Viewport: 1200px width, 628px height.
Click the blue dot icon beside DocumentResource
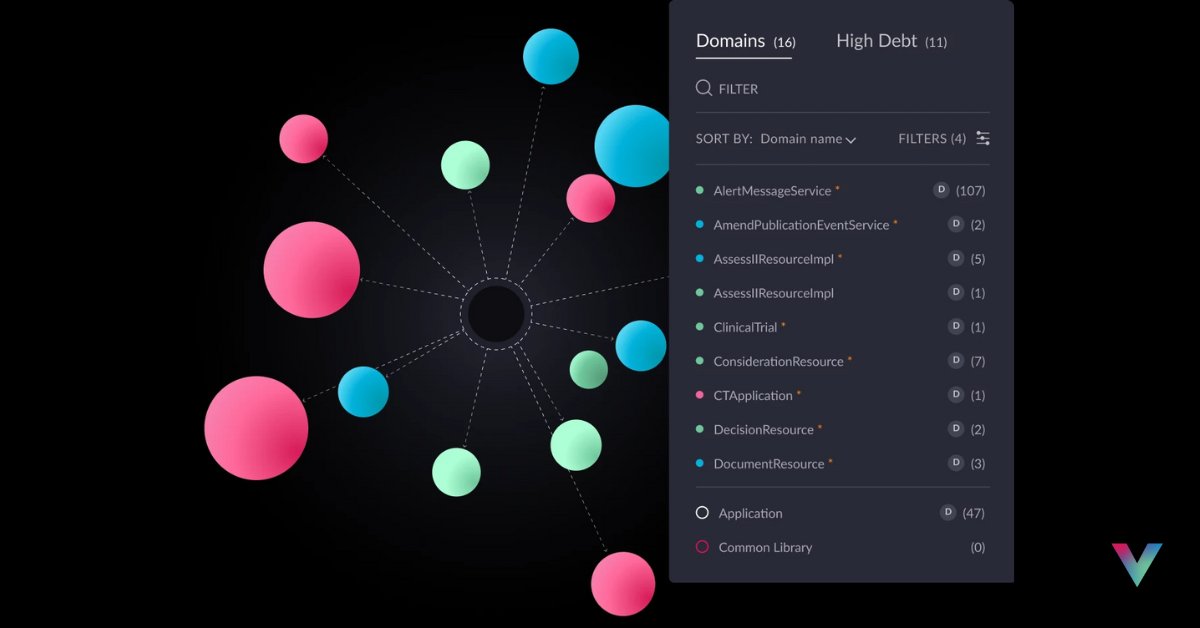tap(702, 463)
